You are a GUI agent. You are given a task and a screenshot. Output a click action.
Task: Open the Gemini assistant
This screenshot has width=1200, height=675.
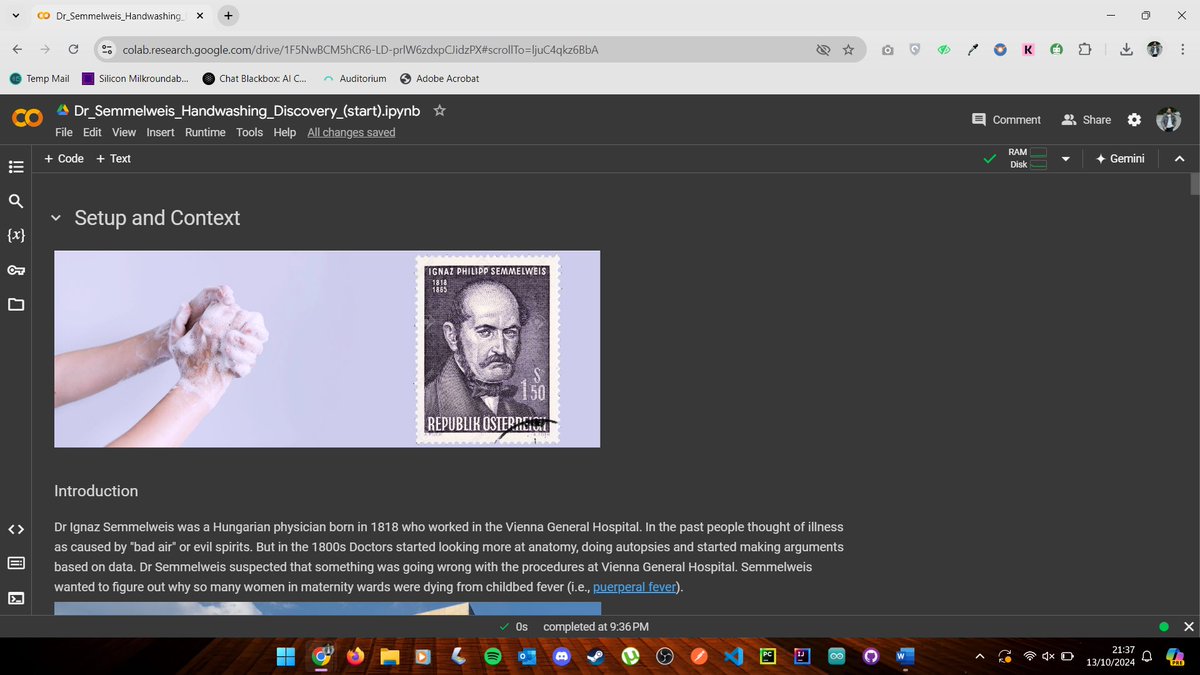pyautogui.click(x=1120, y=159)
